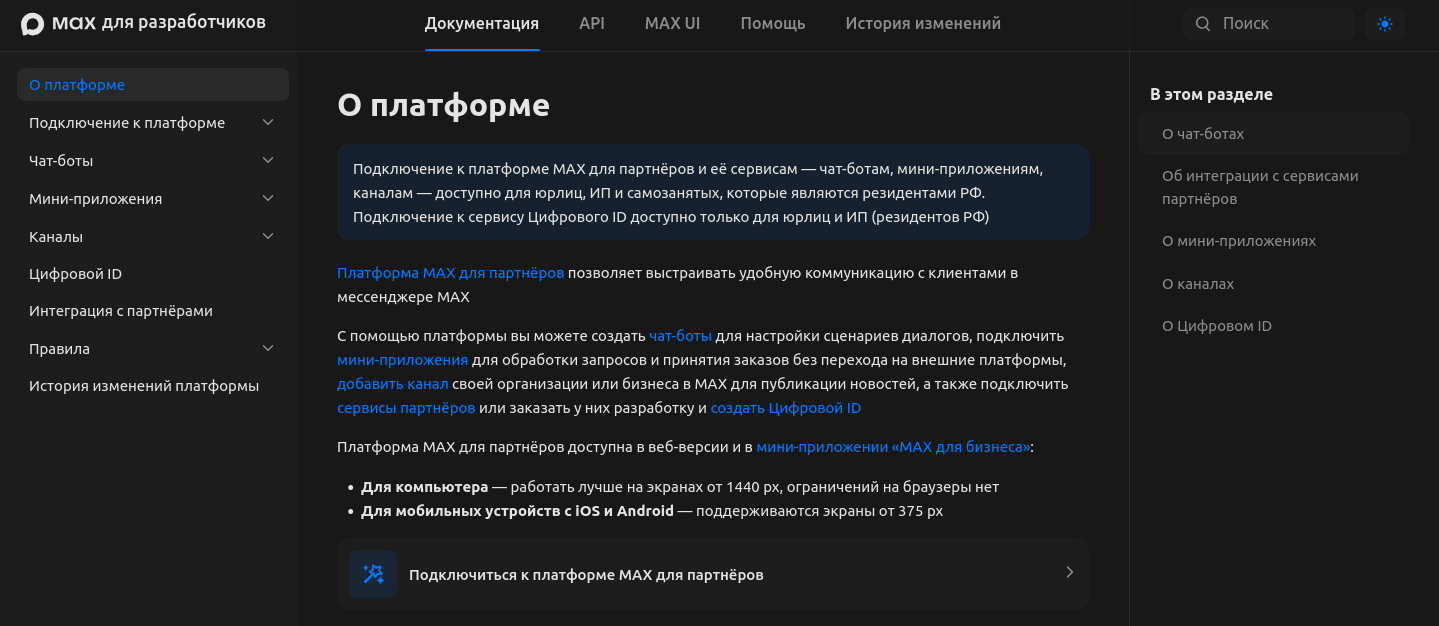Open the Каналы sidebar label
The image size is (1439, 626).
(56, 237)
